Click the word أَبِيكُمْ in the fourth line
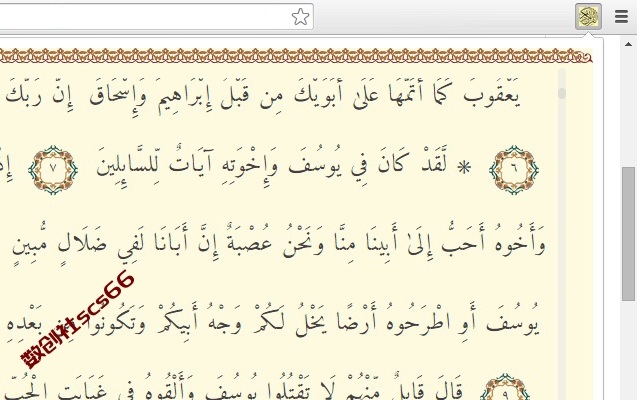This screenshot has width=640, height=400. pos(178,322)
